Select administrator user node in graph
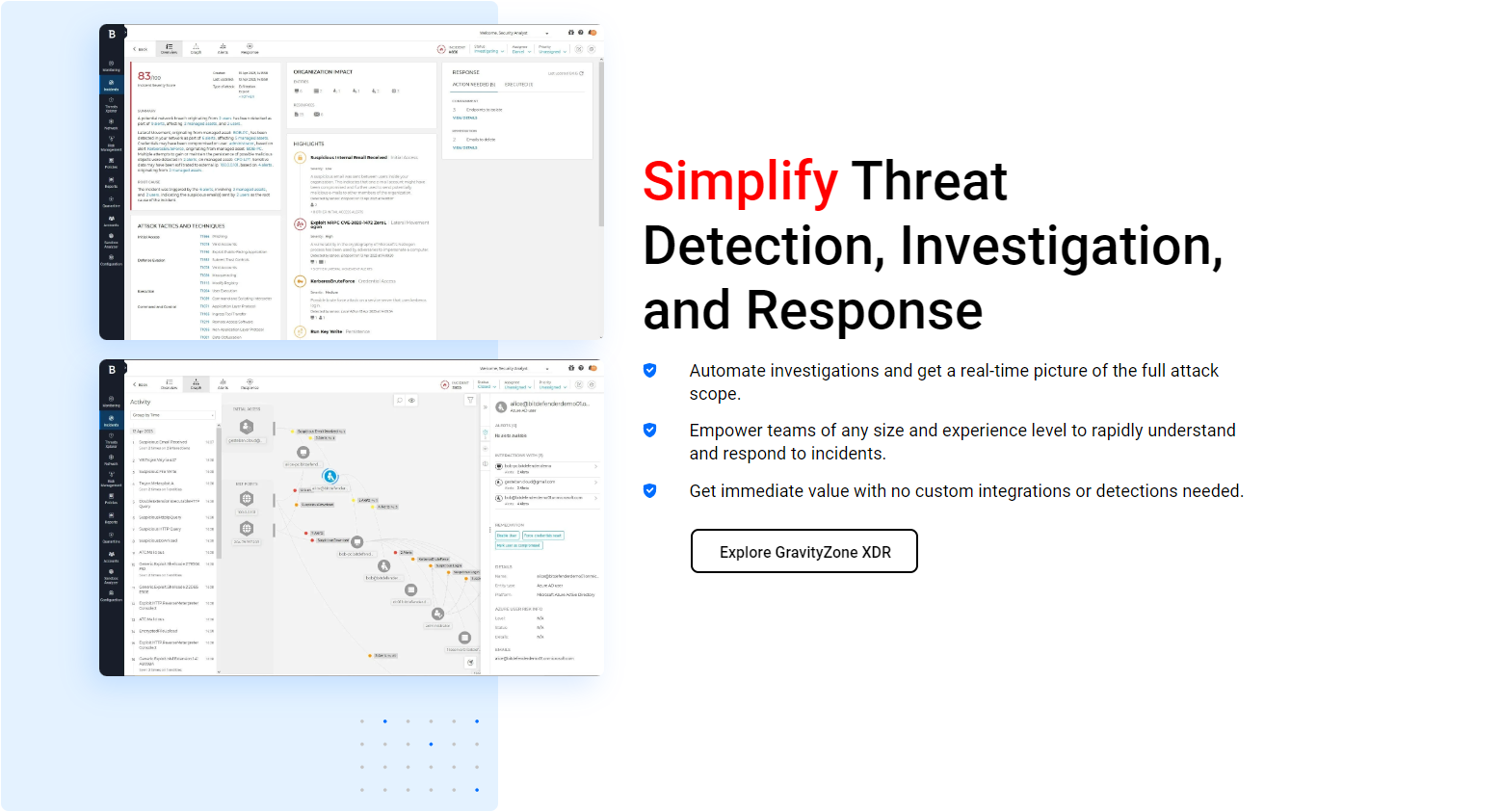 [x=438, y=614]
